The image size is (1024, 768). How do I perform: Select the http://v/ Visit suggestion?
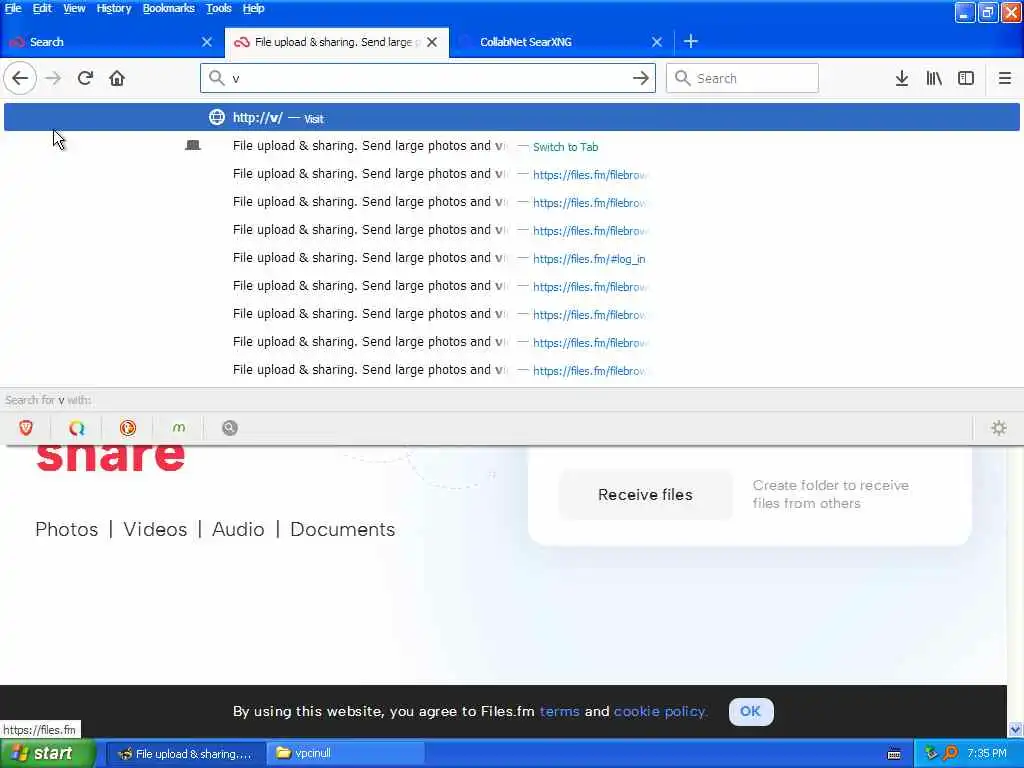tap(512, 118)
